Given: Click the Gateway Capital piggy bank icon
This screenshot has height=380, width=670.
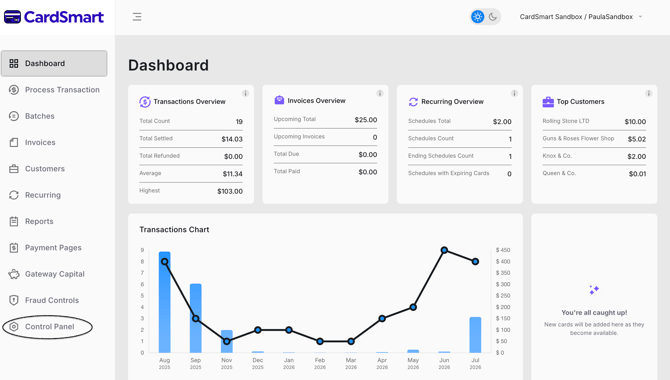Looking at the screenshot, I should coord(14,274).
